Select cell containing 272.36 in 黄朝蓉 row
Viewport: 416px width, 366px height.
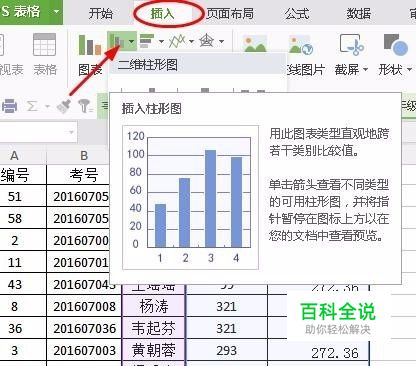point(319,352)
